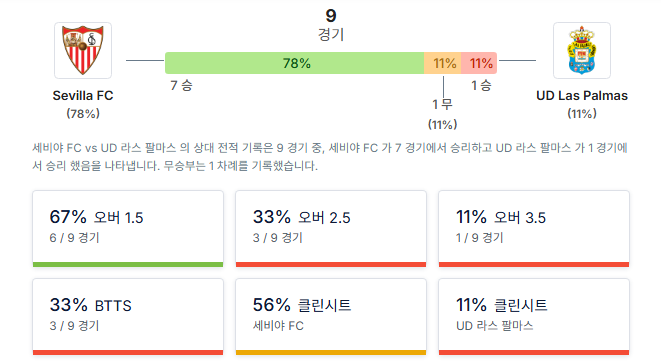Open the UD Las Palmas team name link
Screen dimensions: 661x364
coord(582,96)
